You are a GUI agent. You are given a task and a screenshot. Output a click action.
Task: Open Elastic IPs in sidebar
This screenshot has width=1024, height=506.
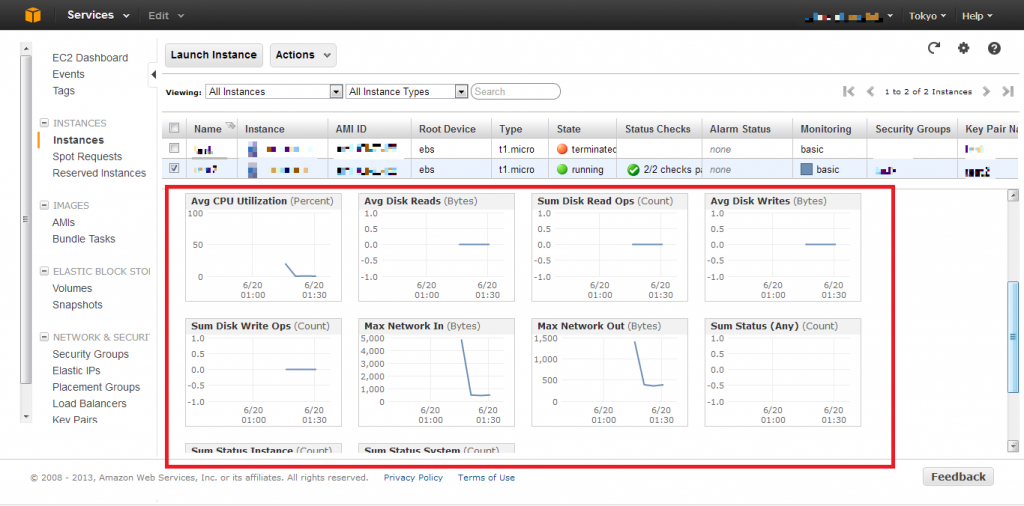coord(76,370)
